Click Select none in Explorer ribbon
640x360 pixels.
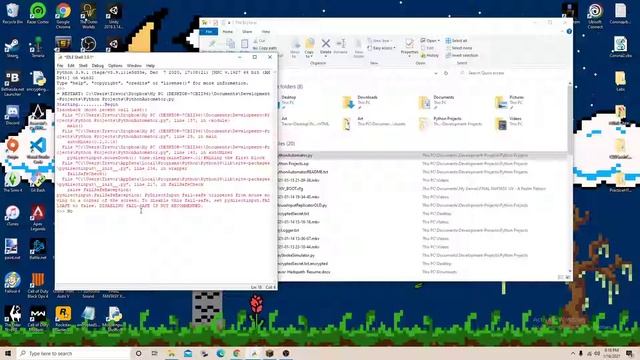(x=458, y=48)
